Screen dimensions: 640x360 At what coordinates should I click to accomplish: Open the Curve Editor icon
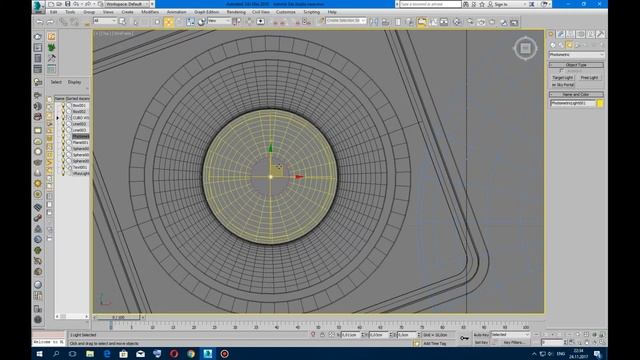[433, 22]
